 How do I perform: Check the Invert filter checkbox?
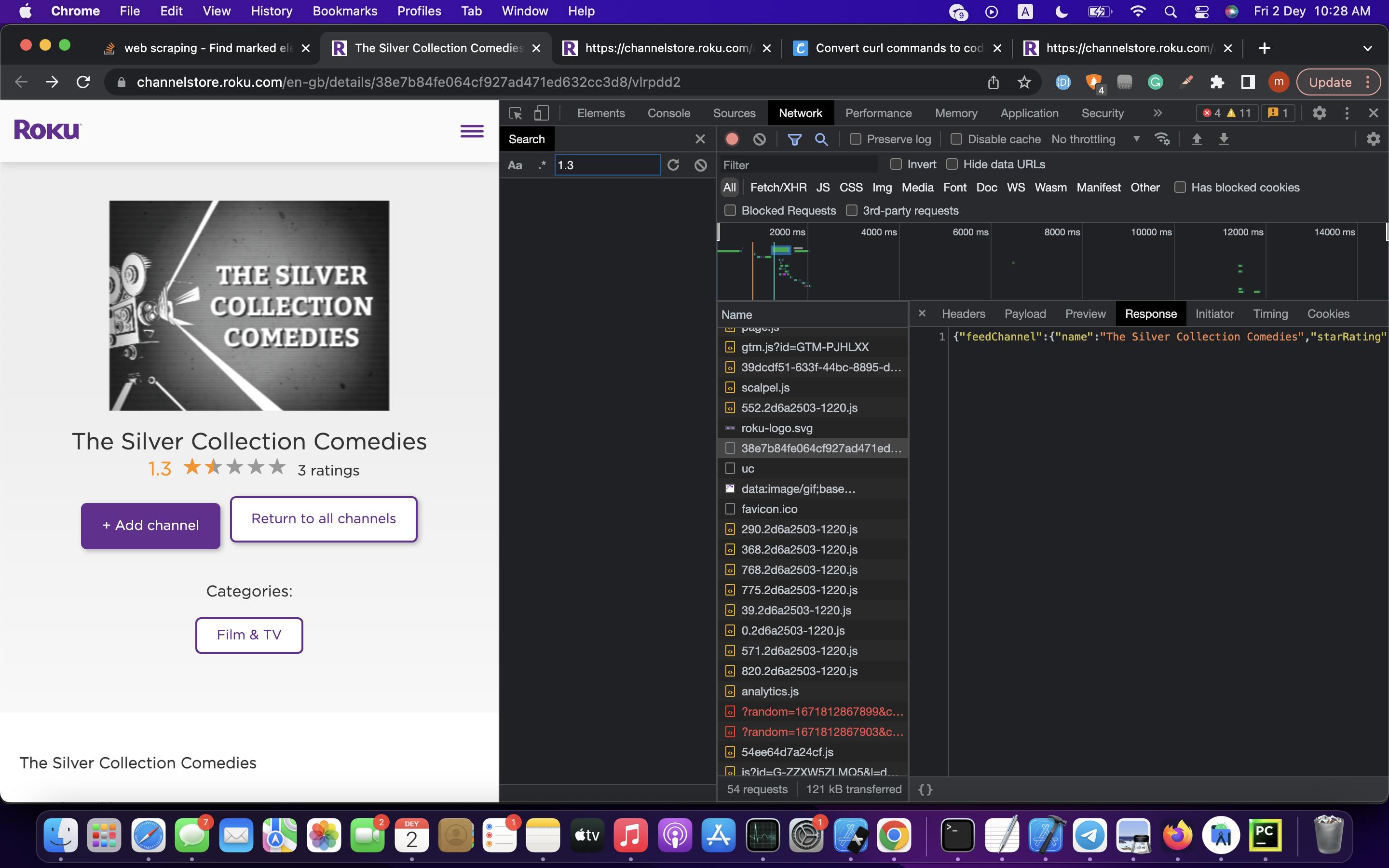(896, 164)
